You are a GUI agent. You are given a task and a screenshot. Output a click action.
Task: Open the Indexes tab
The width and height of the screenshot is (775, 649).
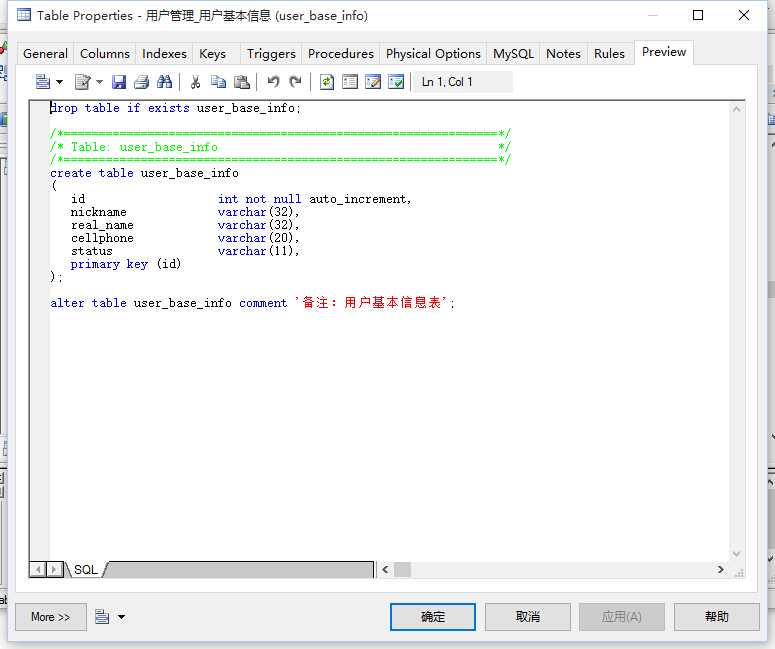[x=165, y=53]
